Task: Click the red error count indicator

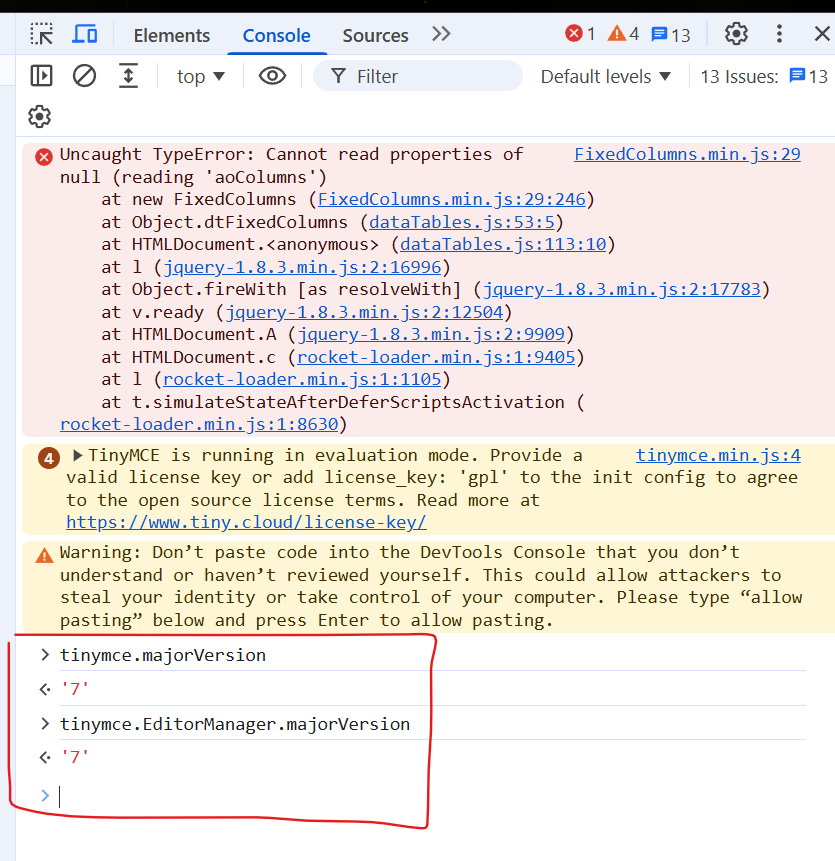Action: [580, 34]
